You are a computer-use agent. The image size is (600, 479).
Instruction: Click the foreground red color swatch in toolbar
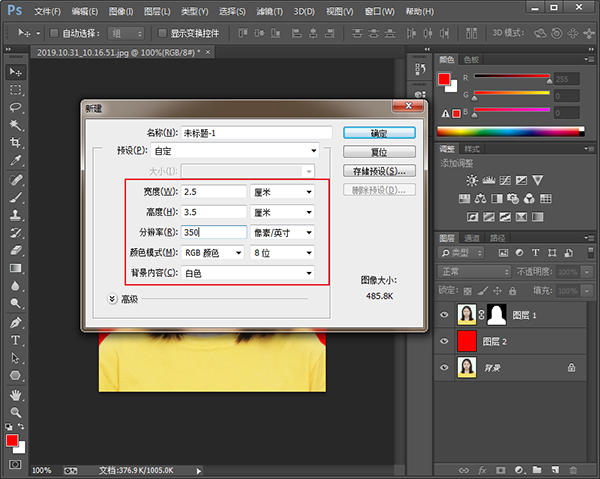[12, 440]
